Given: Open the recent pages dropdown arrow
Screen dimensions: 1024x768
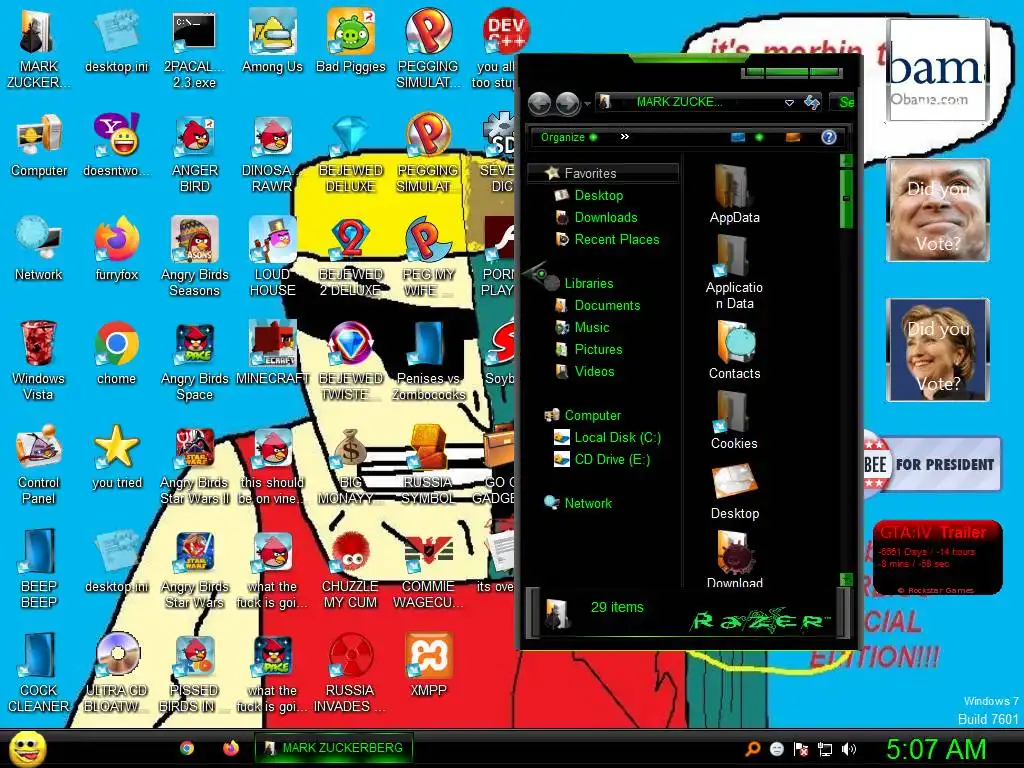Looking at the screenshot, I should [587, 103].
